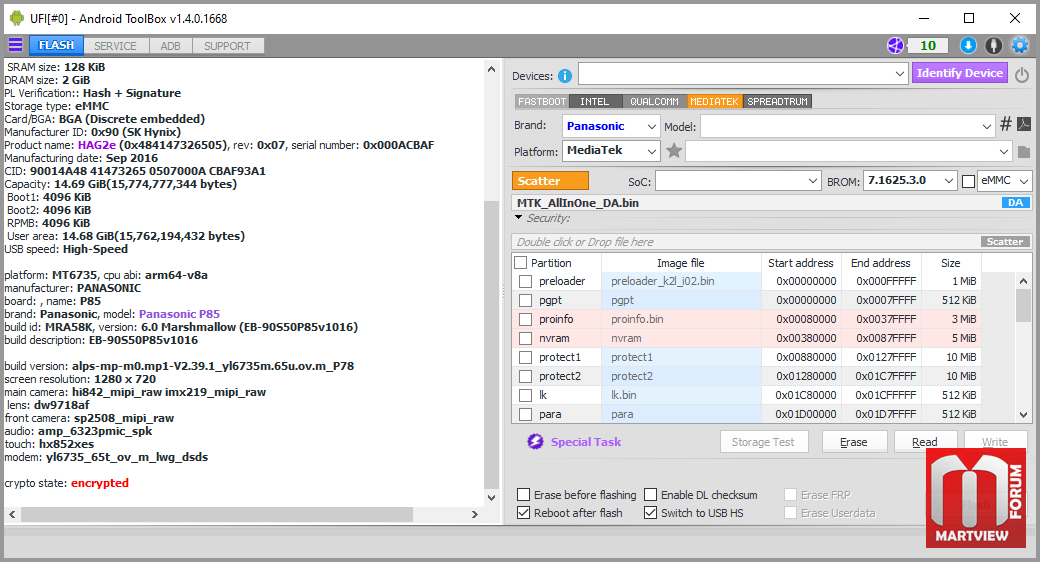Click the dark shield icon in toolbar
The width and height of the screenshot is (1040, 562).
994,45
